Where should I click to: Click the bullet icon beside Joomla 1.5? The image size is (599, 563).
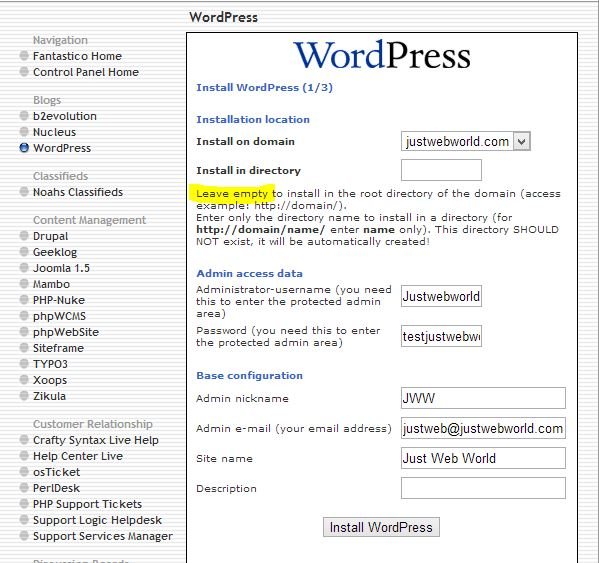[24, 268]
